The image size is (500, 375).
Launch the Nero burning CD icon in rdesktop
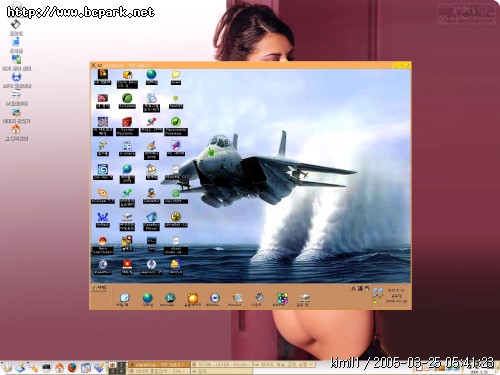coord(127,75)
